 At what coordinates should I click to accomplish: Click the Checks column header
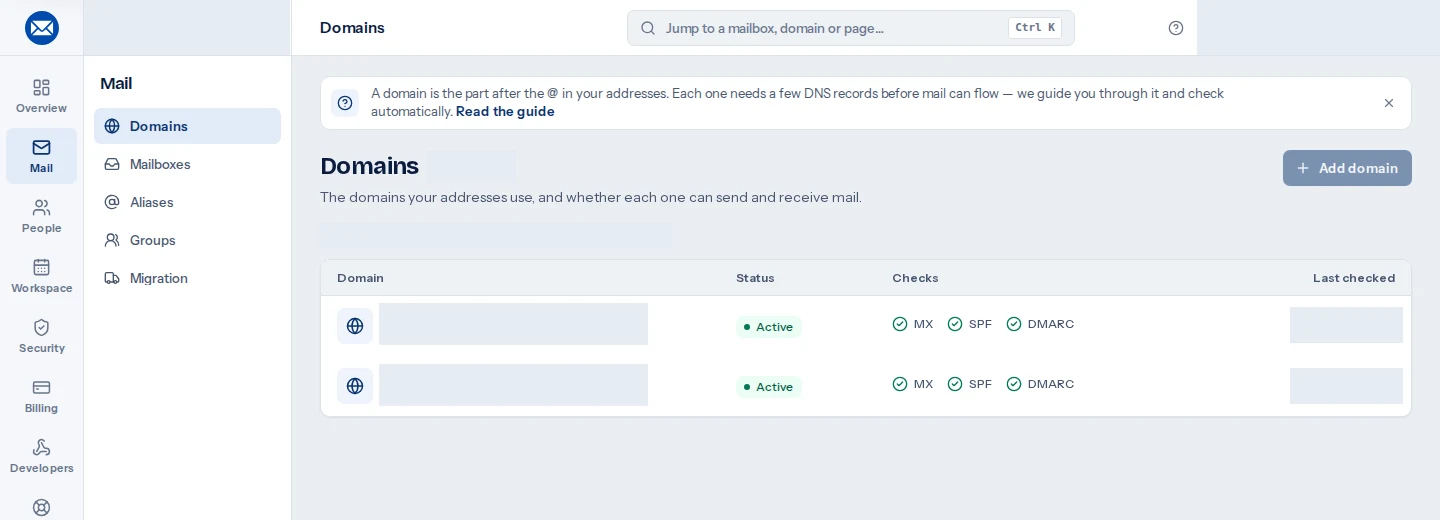coord(915,278)
